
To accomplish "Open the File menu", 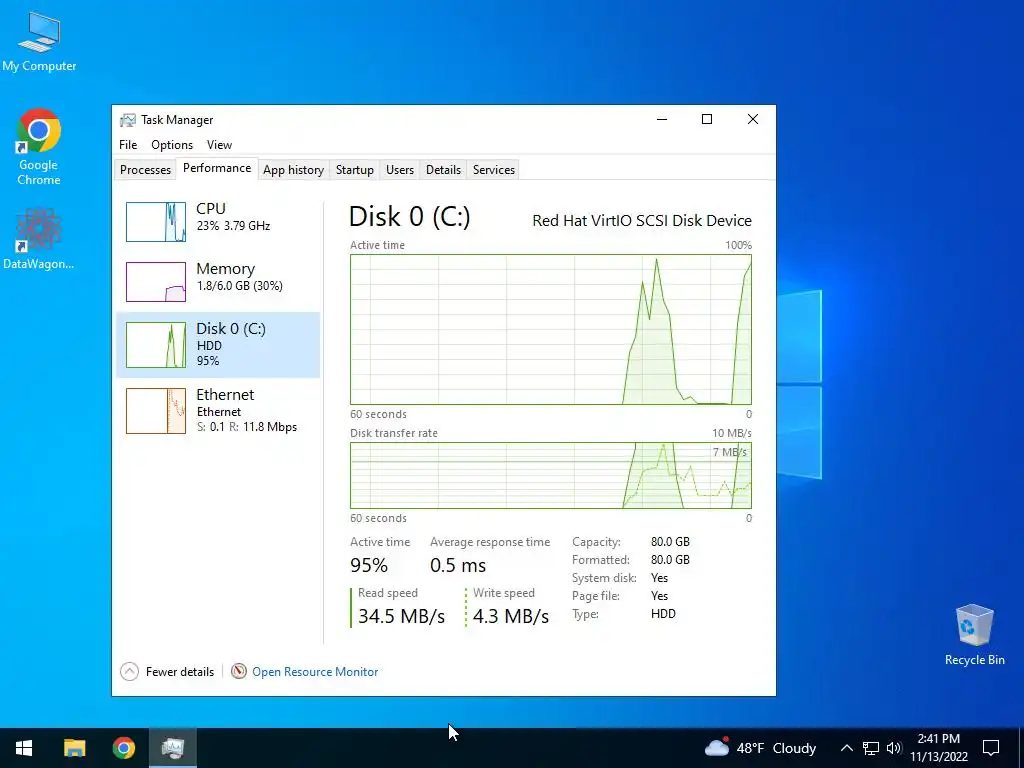I will [128, 145].
